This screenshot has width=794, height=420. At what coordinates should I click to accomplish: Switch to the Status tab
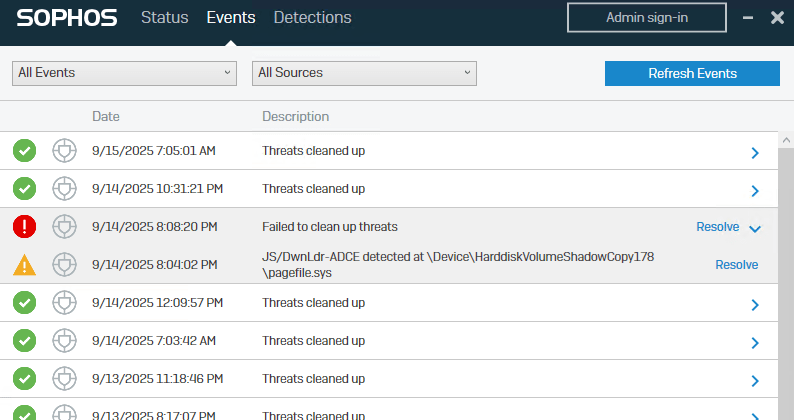point(164,18)
